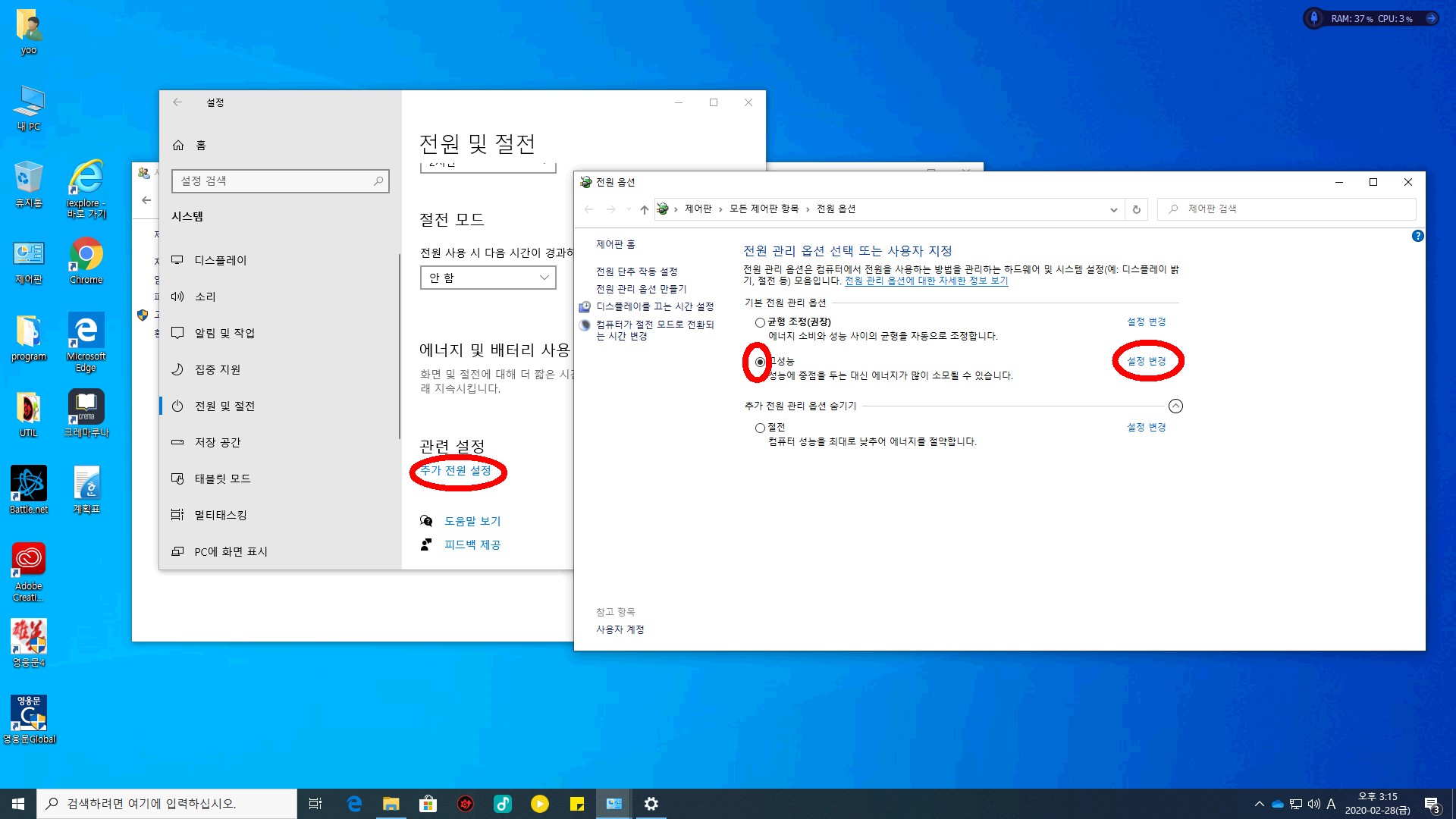Screen dimensions: 1456x819
Task: Click the 추가 전원 설정 link
Action: (456, 470)
